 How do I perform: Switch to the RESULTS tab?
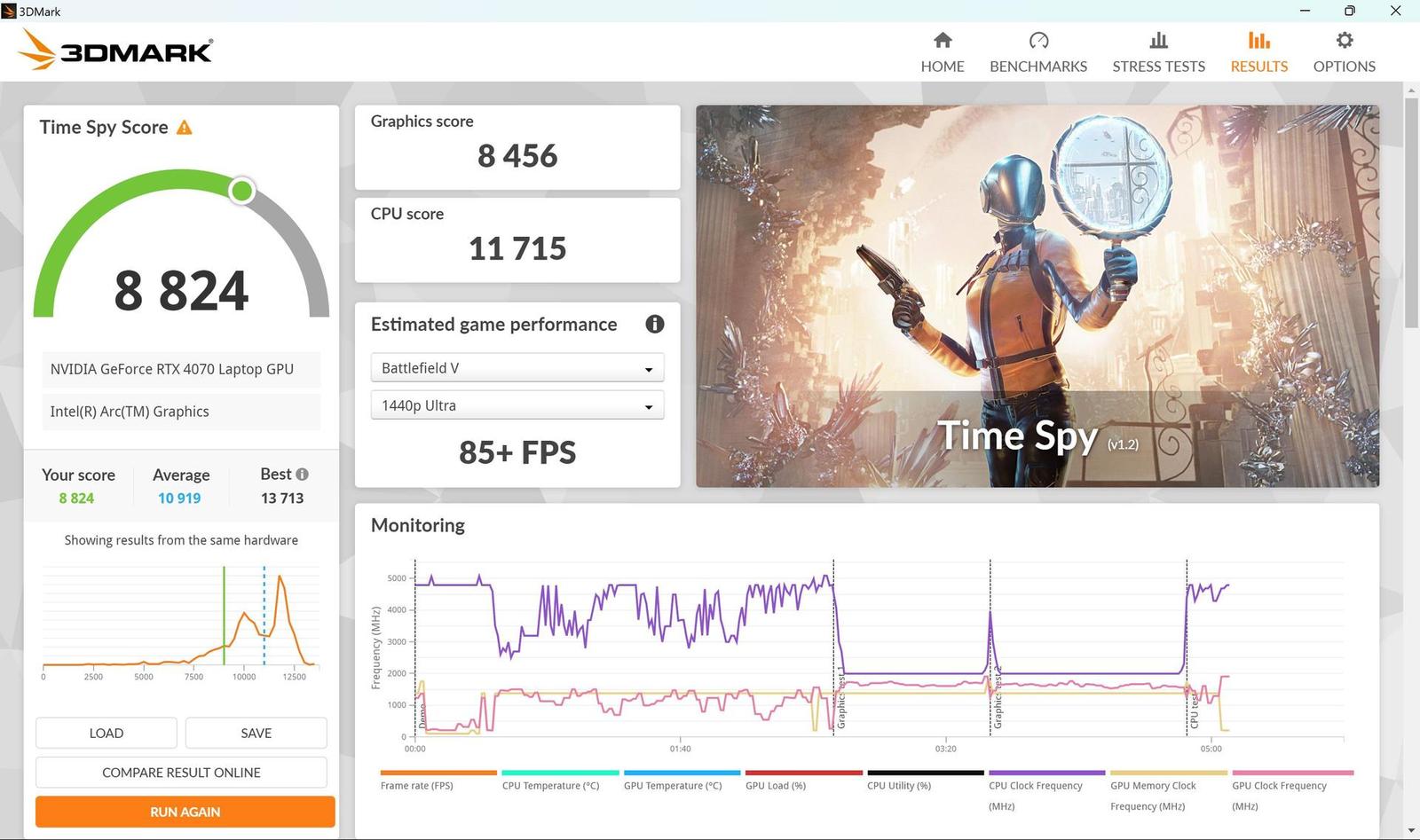coord(1258,66)
